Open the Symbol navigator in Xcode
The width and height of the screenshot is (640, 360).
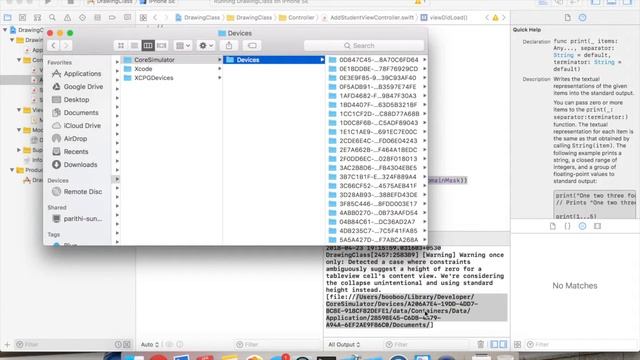click(38, 18)
